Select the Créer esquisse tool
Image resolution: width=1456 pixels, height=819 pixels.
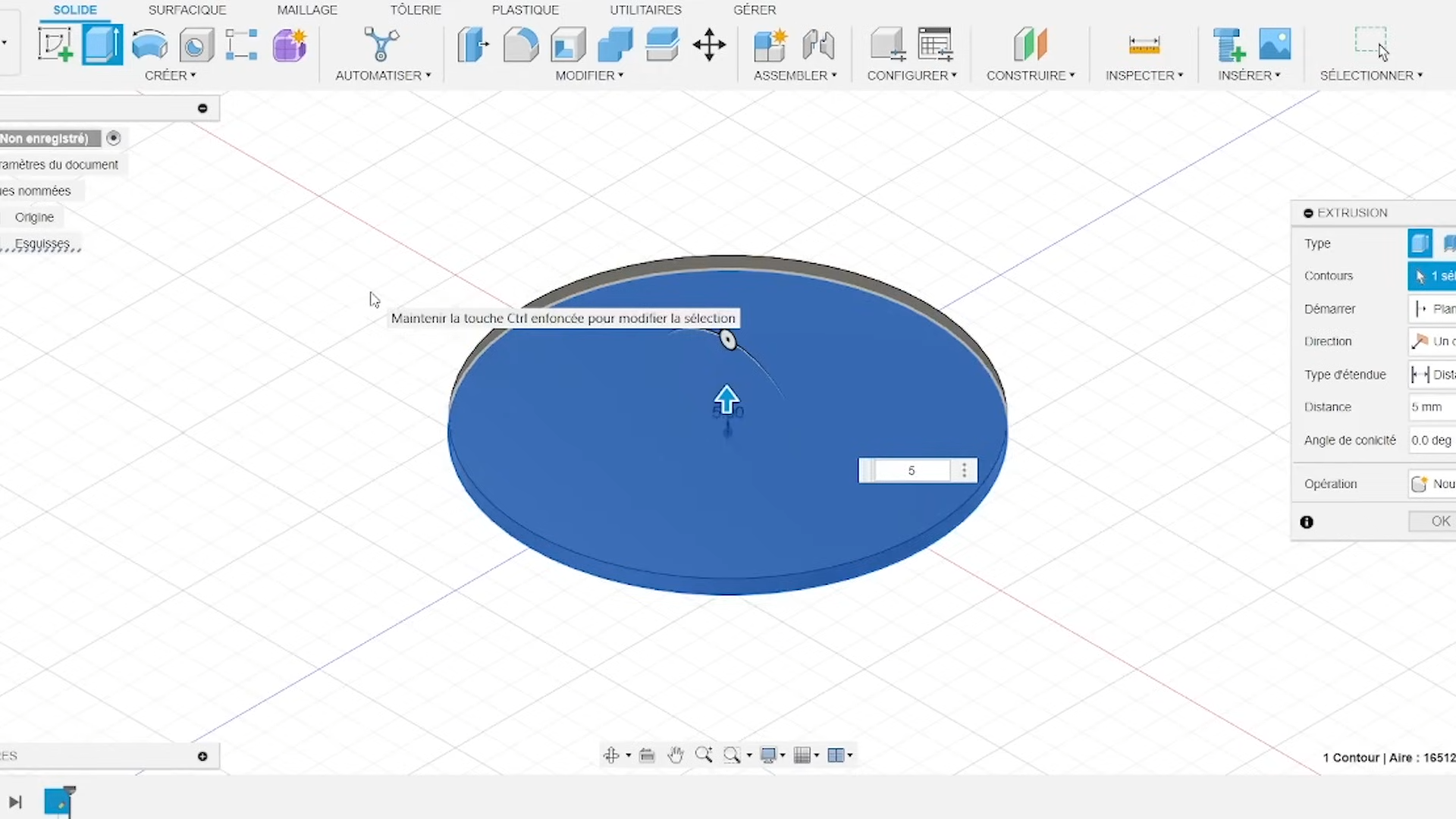pyautogui.click(x=55, y=44)
